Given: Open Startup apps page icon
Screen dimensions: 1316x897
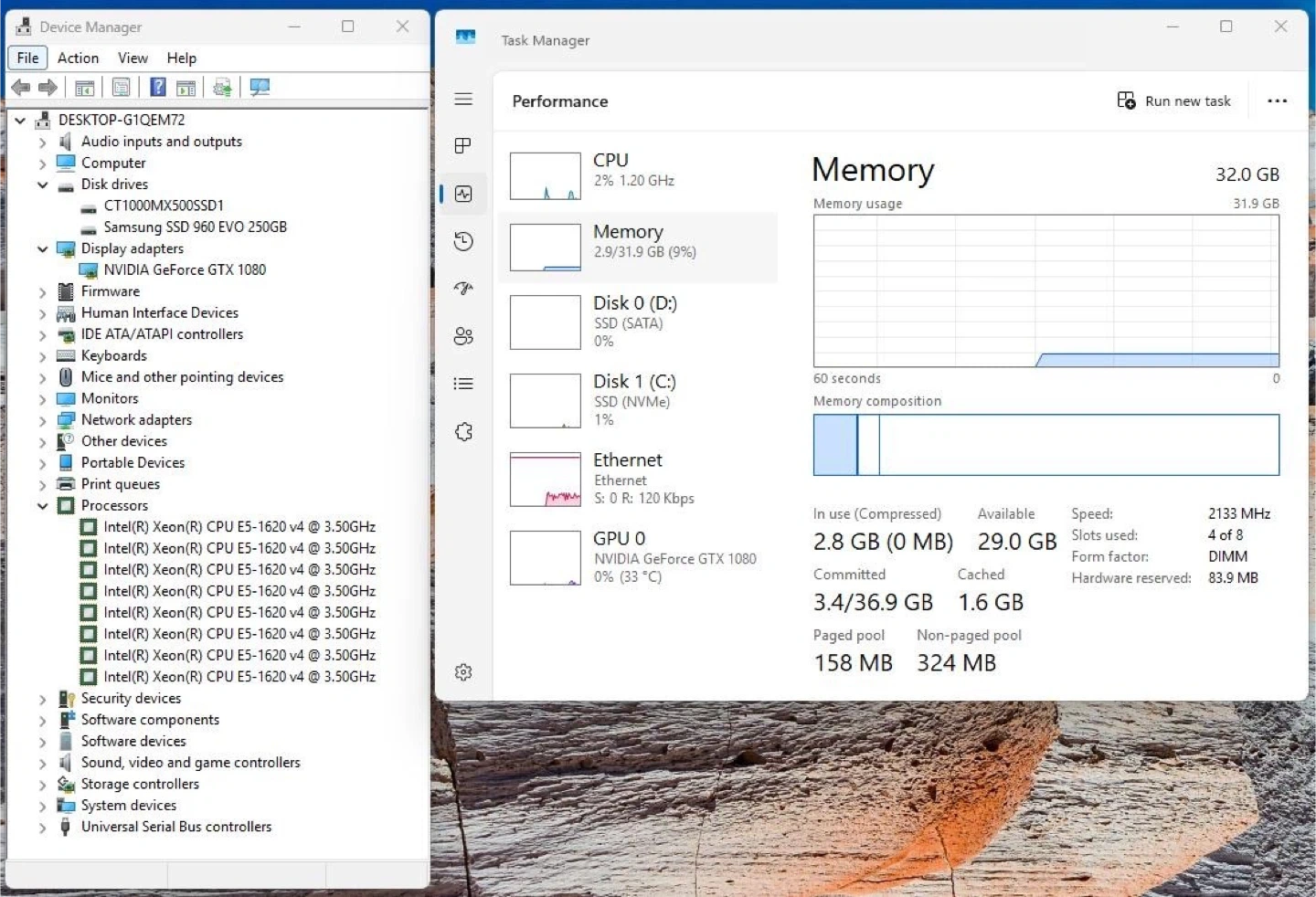Looking at the screenshot, I should [463, 289].
